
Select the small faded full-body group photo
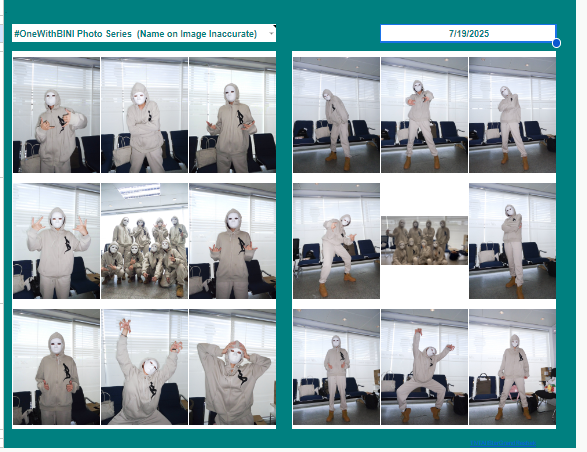(424, 240)
